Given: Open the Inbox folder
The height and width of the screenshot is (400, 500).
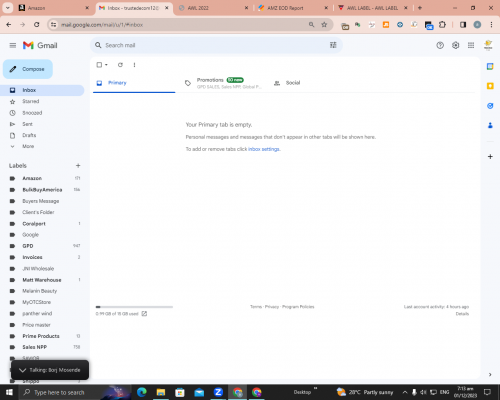Looking at the screenshot, I should point(42,90).
